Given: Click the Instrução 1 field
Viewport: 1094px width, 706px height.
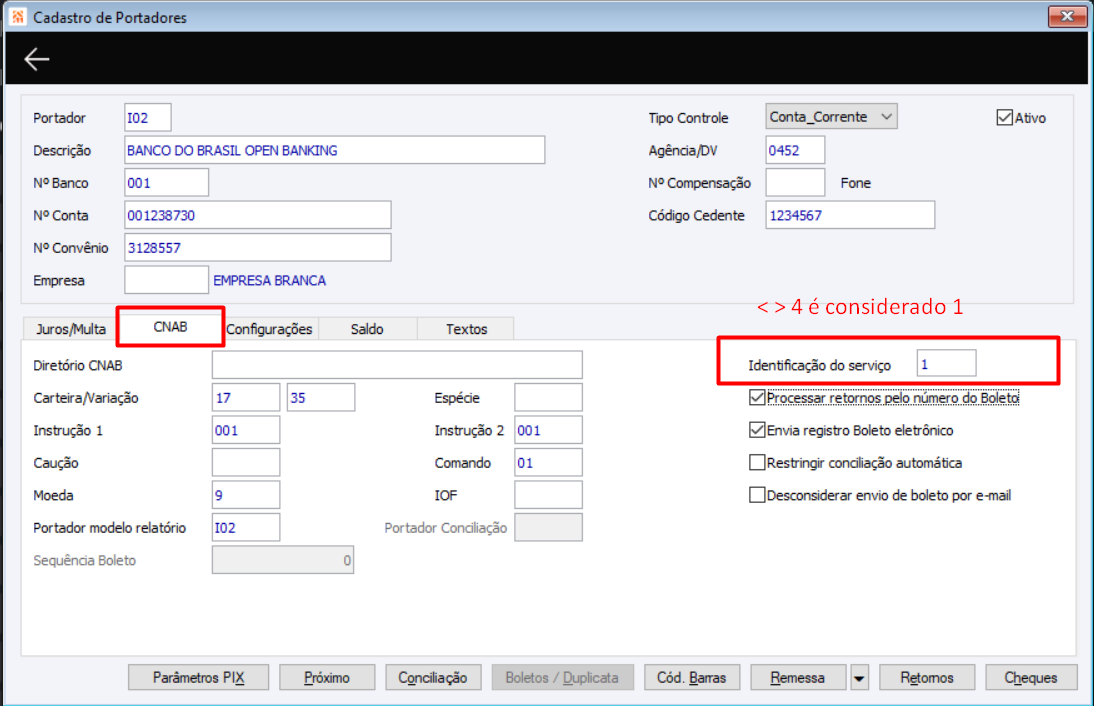Looking at the screenshot, I should (x=246, y=430).
